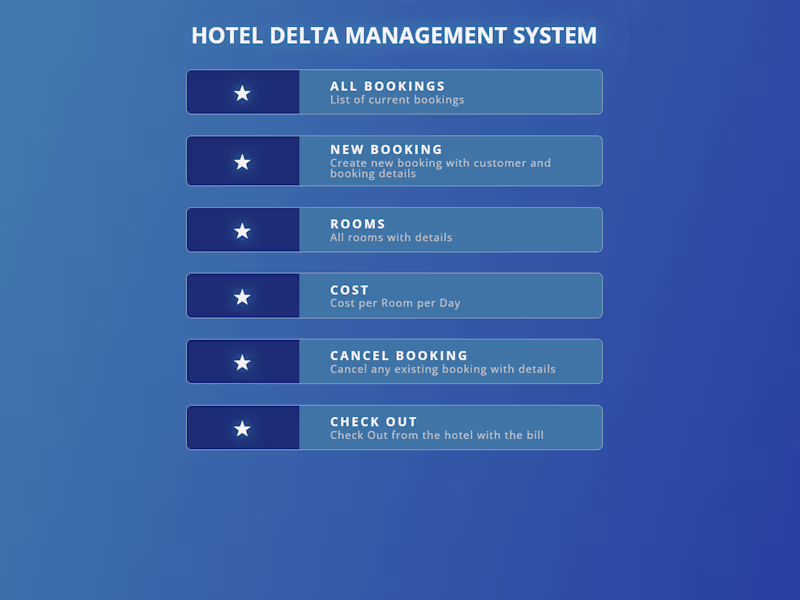Viewport: 800px width, 600px height.
Task: Select the NEW BOOKING heading
Action: [386, 150]
